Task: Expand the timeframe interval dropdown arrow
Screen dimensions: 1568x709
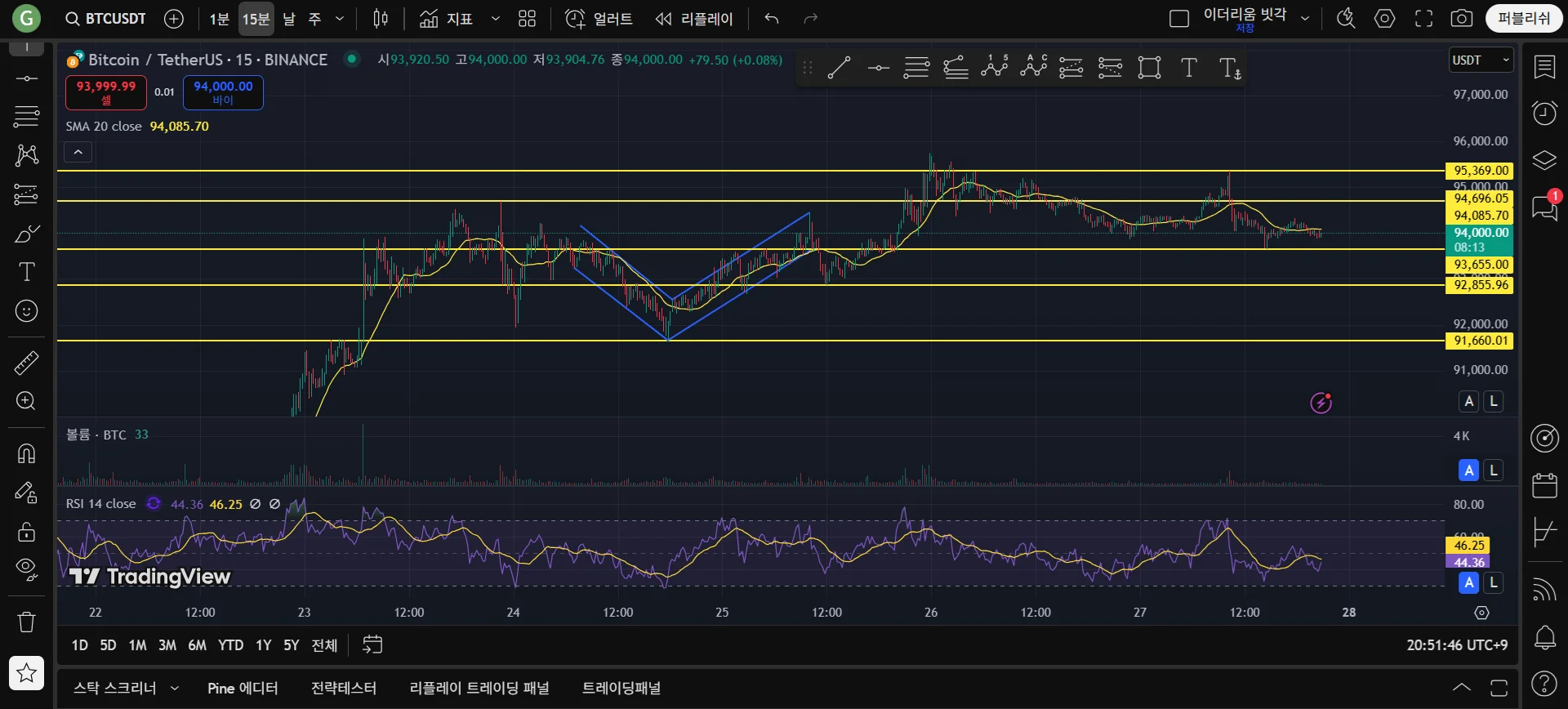Action: click(340, 19)
